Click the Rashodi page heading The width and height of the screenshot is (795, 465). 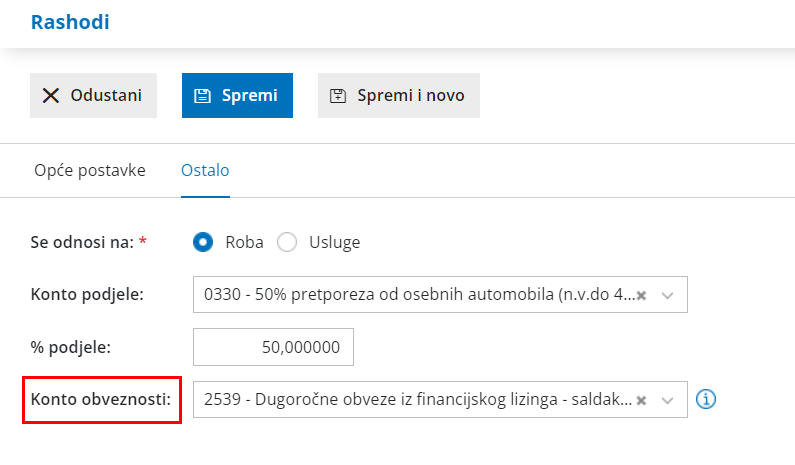(70, 22)
